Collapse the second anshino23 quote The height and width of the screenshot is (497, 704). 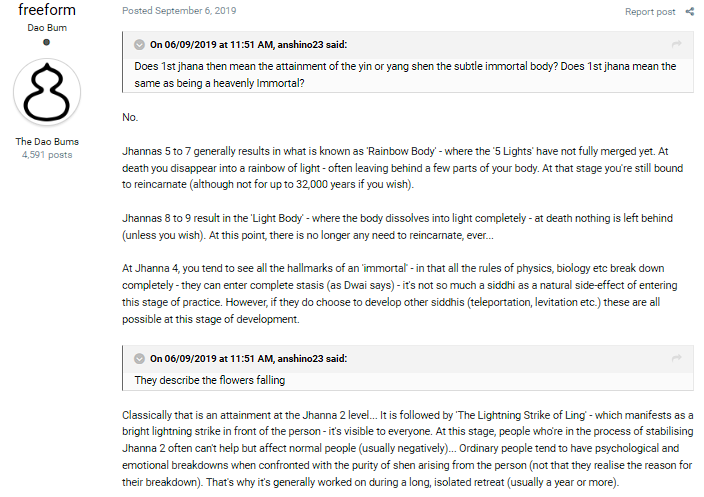click(140, 359)
